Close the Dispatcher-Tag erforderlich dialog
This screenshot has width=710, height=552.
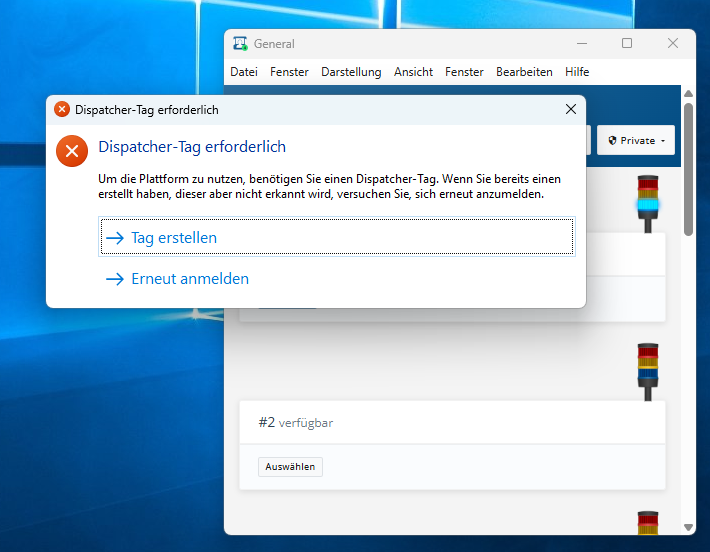coord(570,109)
